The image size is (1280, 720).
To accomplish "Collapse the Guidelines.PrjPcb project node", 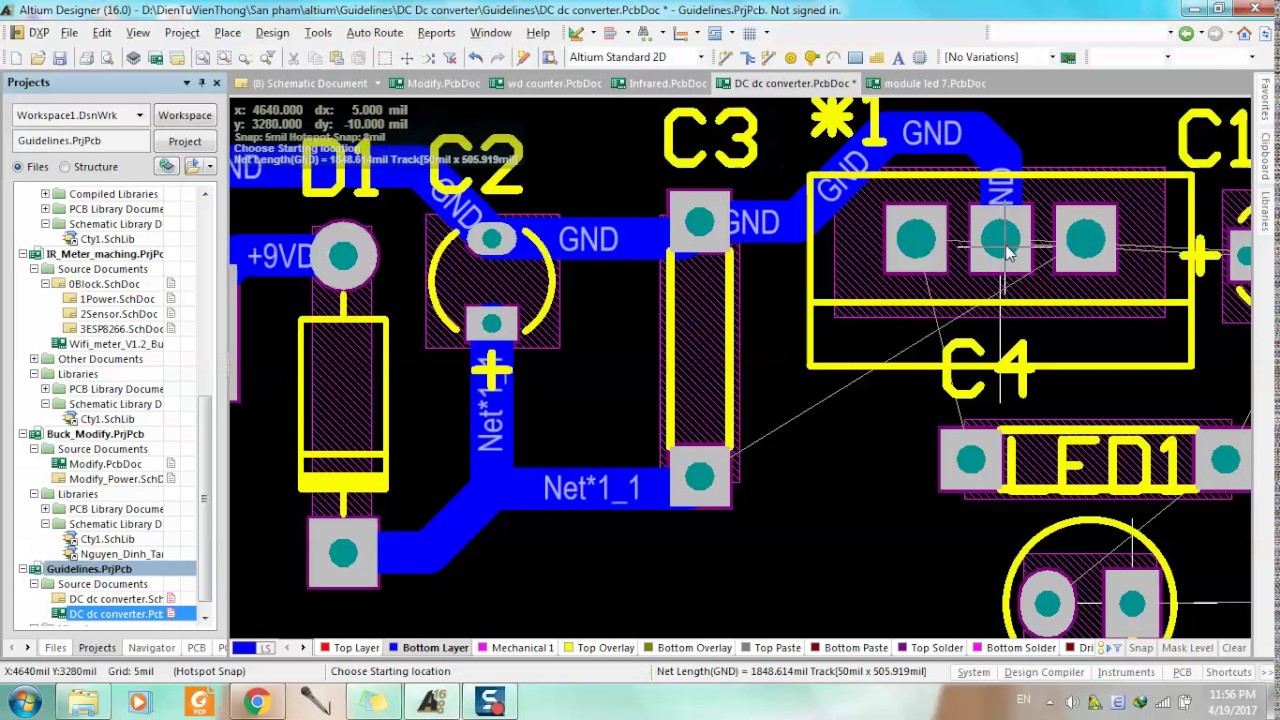I will tap(23, 569).
